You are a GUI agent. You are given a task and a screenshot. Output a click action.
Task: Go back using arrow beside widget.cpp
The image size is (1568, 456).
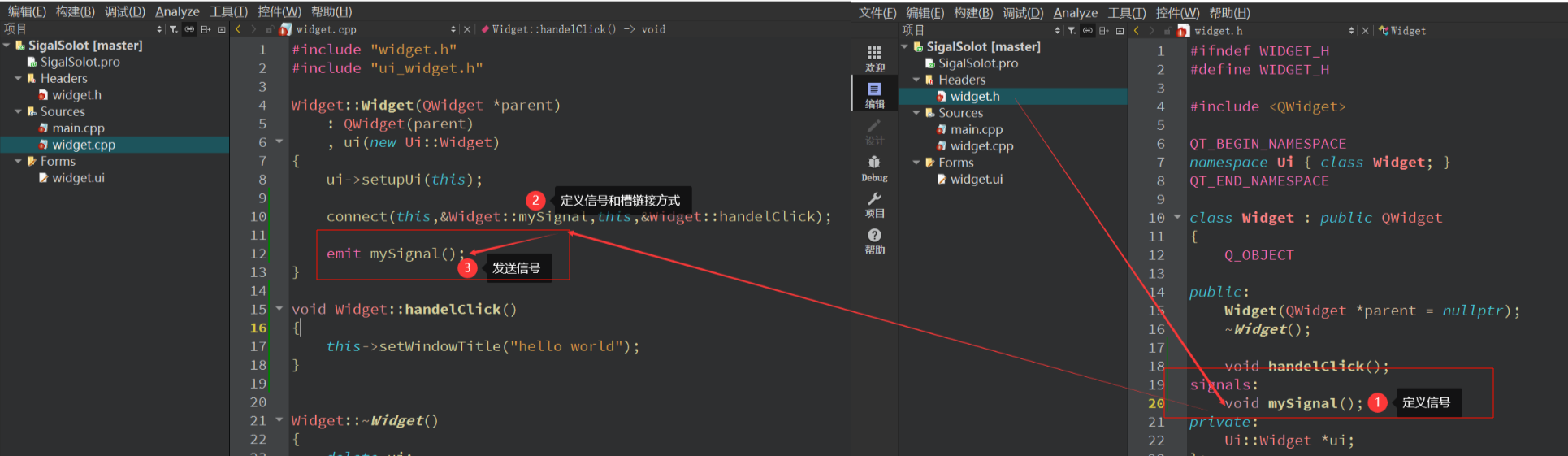tap(238, 29)
